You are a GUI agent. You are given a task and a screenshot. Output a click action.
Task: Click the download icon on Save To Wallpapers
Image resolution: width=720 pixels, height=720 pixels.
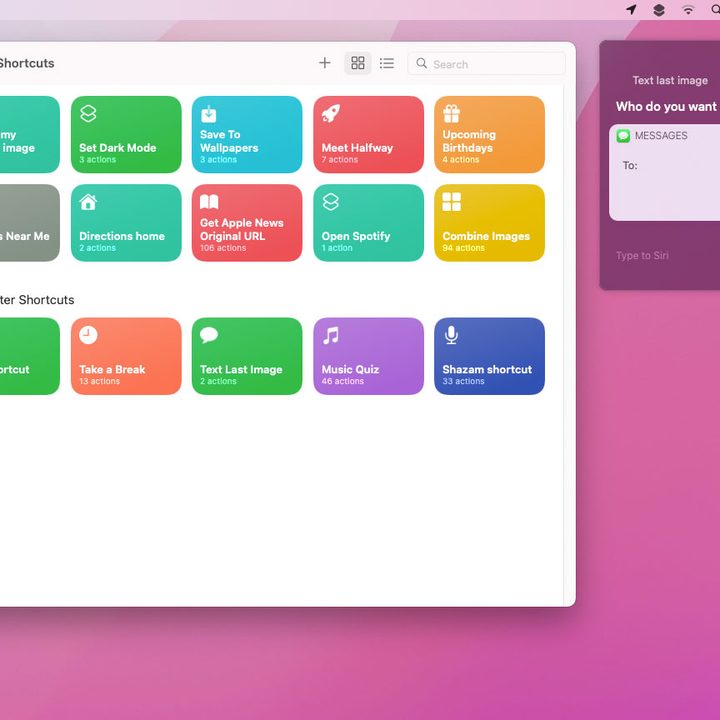click(208, 114)
